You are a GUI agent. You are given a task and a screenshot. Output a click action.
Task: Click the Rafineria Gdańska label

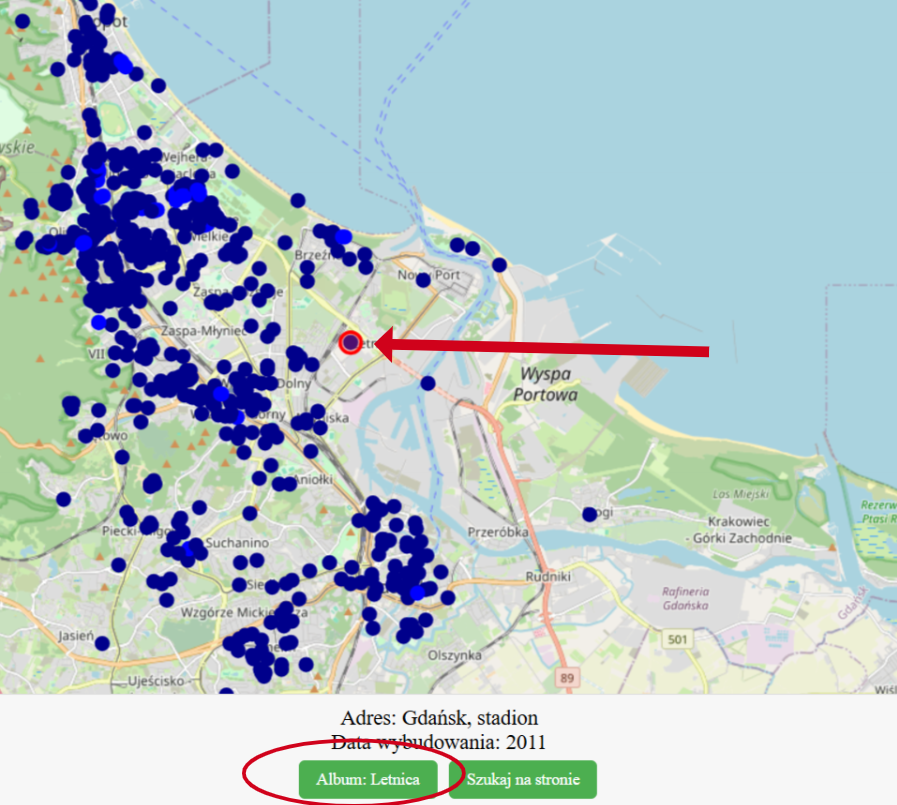[x=685, y=598]
